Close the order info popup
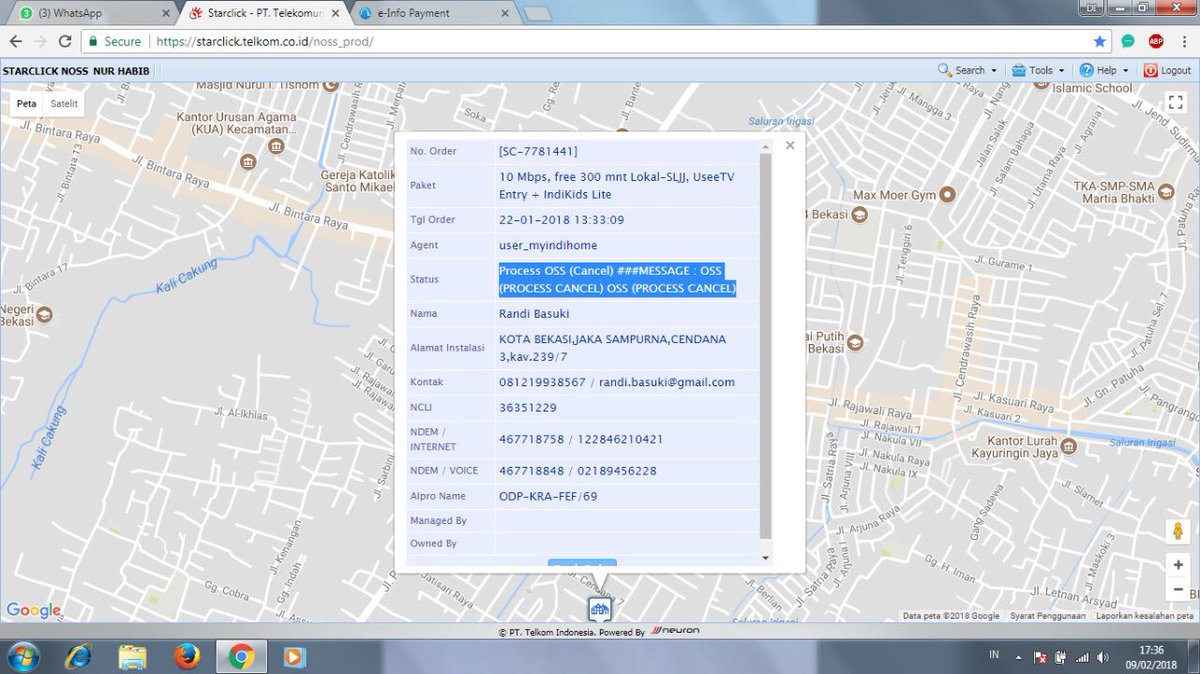 click(x=790, y=145)
